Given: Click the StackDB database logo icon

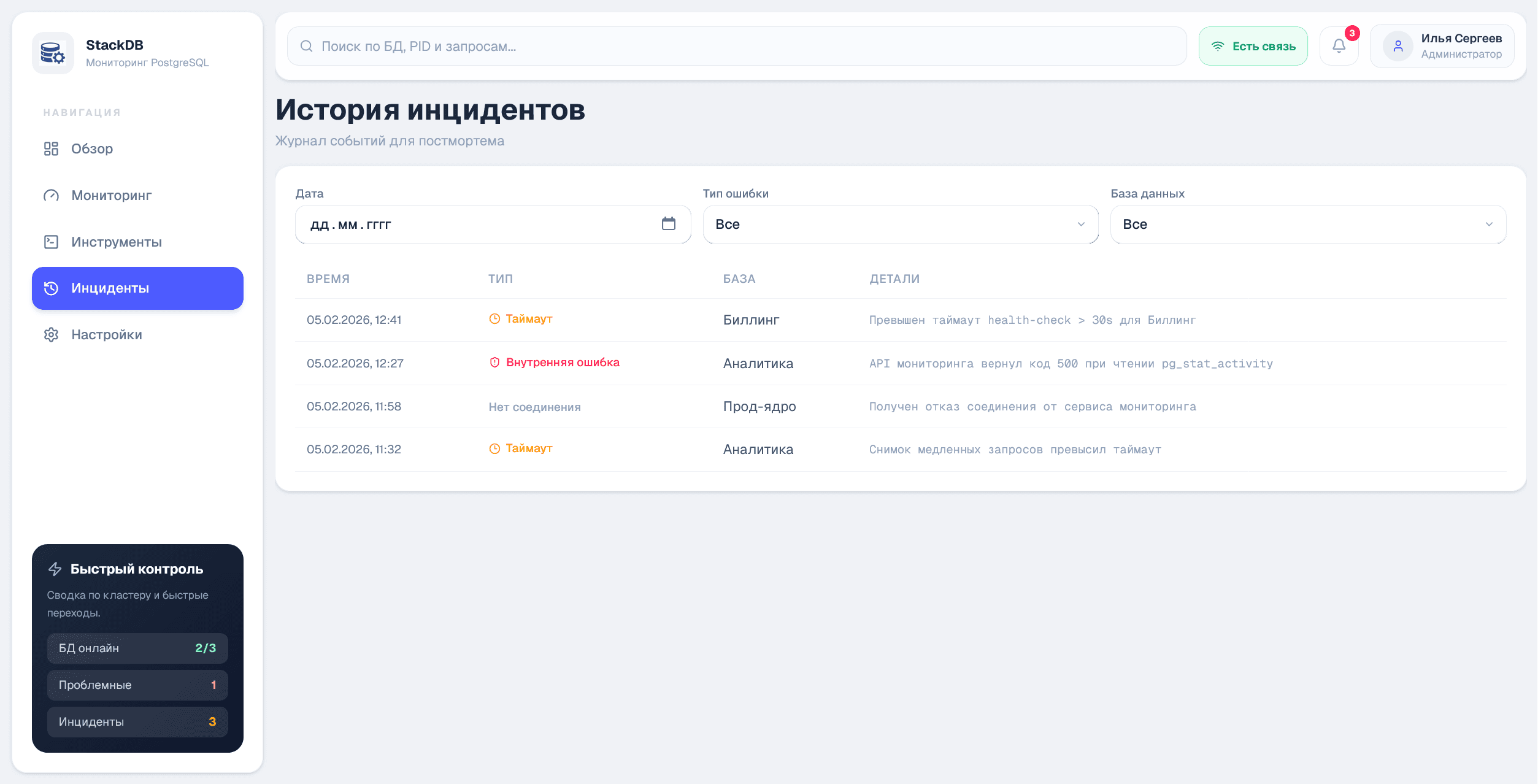Looking at the screenshot, I should coord(53,53).
